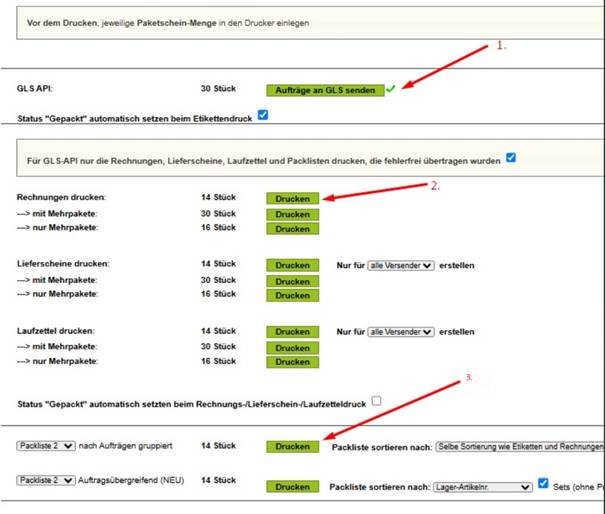Open the 'Lager-Artikelnr.' sort dropdown

point(480,486)
